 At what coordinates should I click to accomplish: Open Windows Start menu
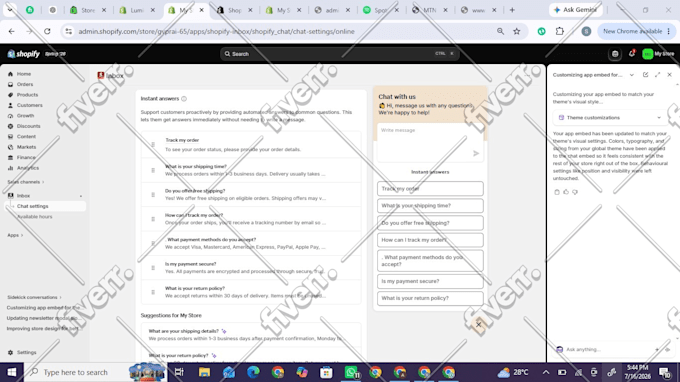[12, 372]
